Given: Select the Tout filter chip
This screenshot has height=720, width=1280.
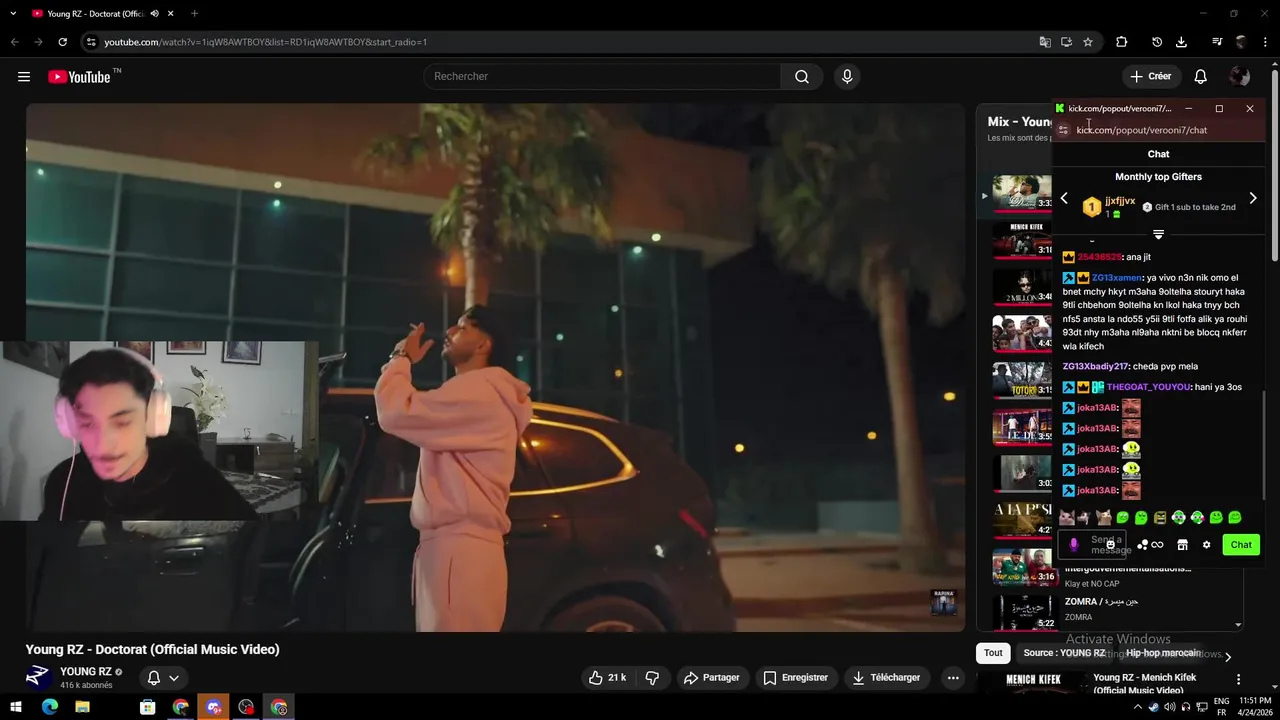Looking at the screenshot, I should pyautogui.click(x=993, y=653).
